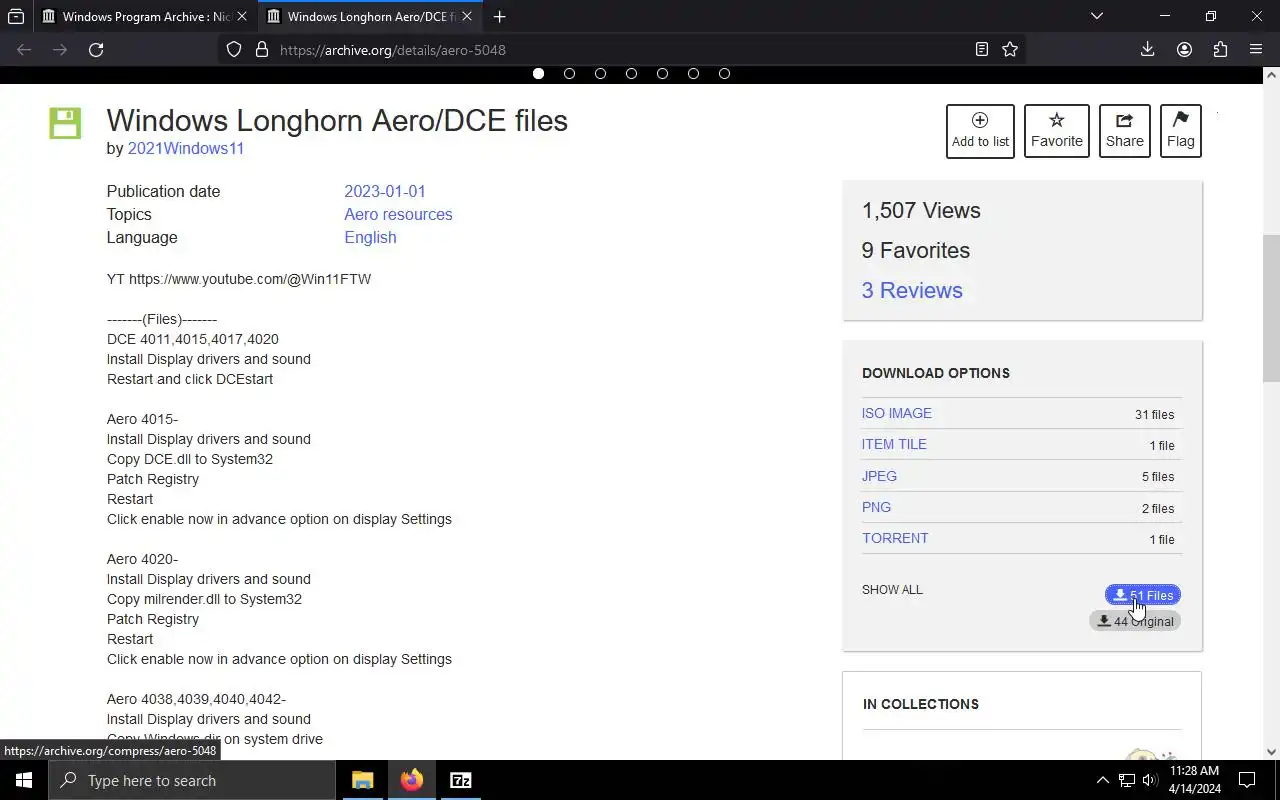
Task: Open the 2023-01-01 publication date link
Action: [x=385, y=191]
